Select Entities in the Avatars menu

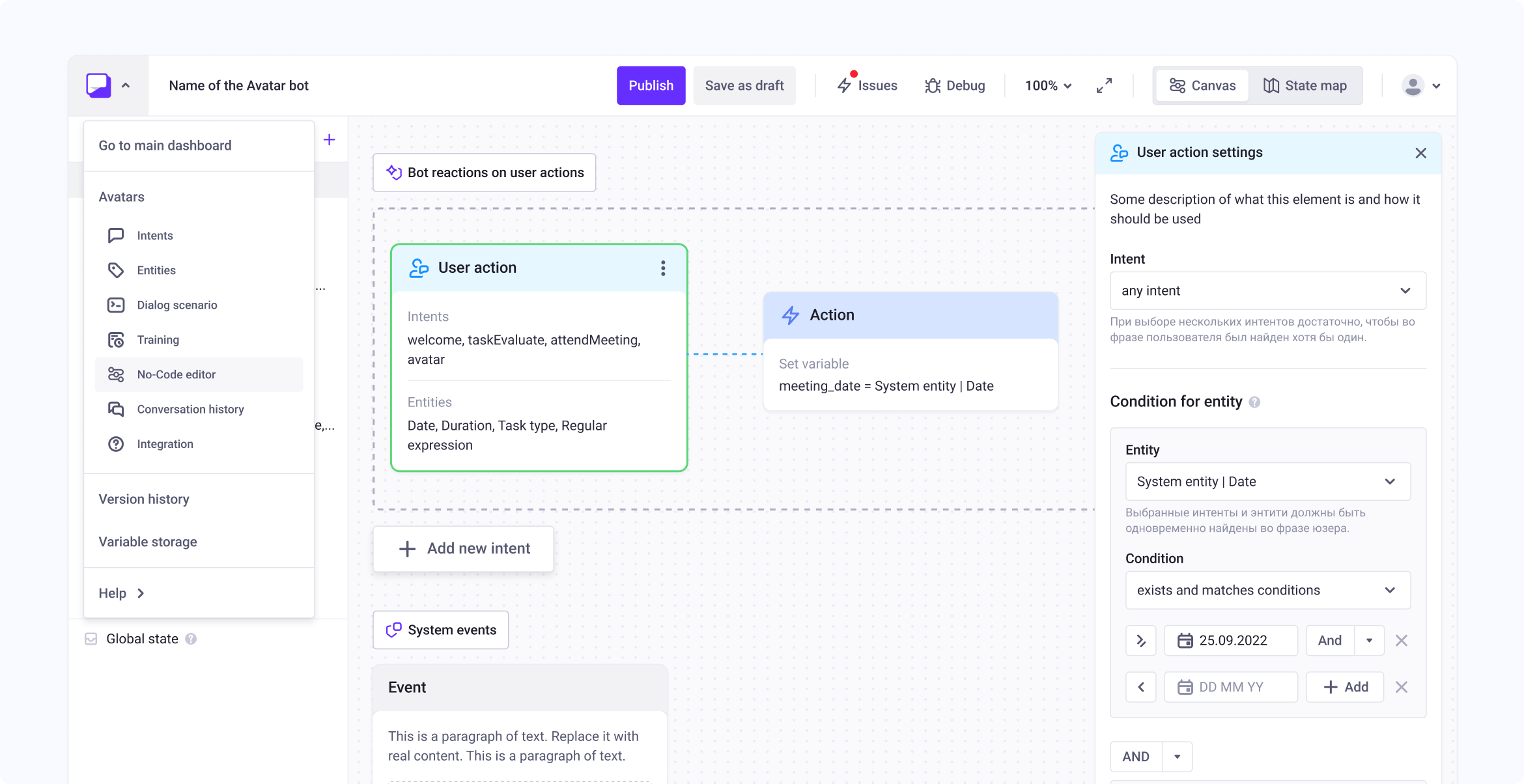[156, 270]
